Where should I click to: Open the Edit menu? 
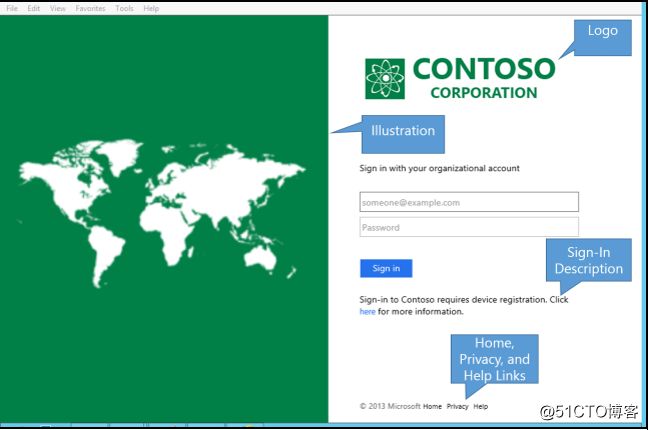coord(33,8)
